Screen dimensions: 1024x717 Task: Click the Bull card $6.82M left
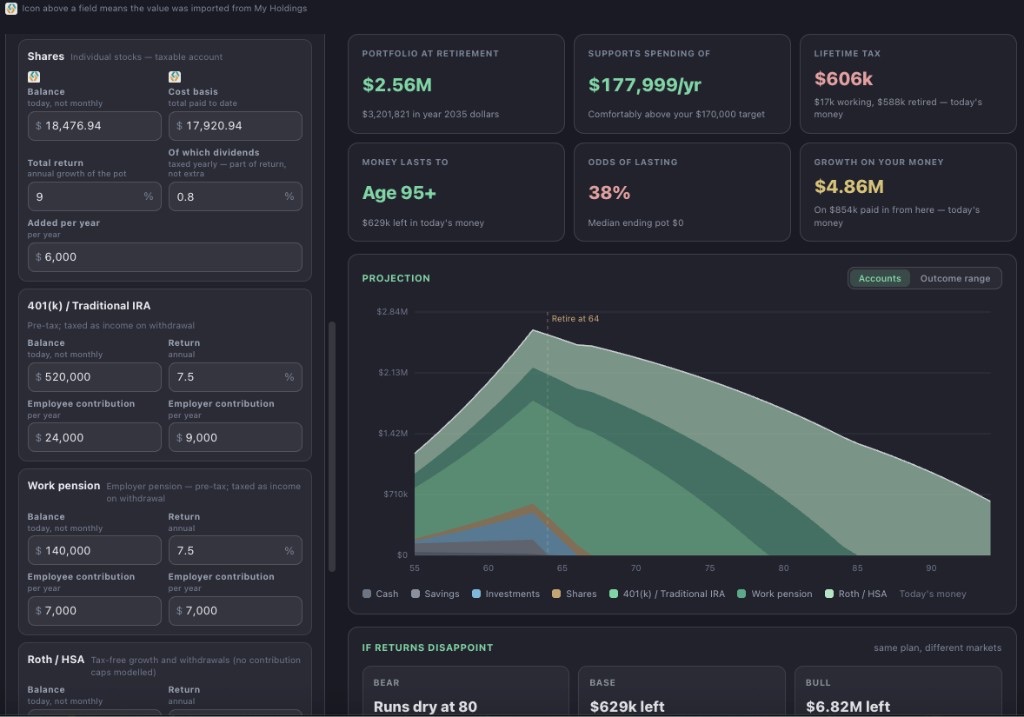tap(898, 692)
